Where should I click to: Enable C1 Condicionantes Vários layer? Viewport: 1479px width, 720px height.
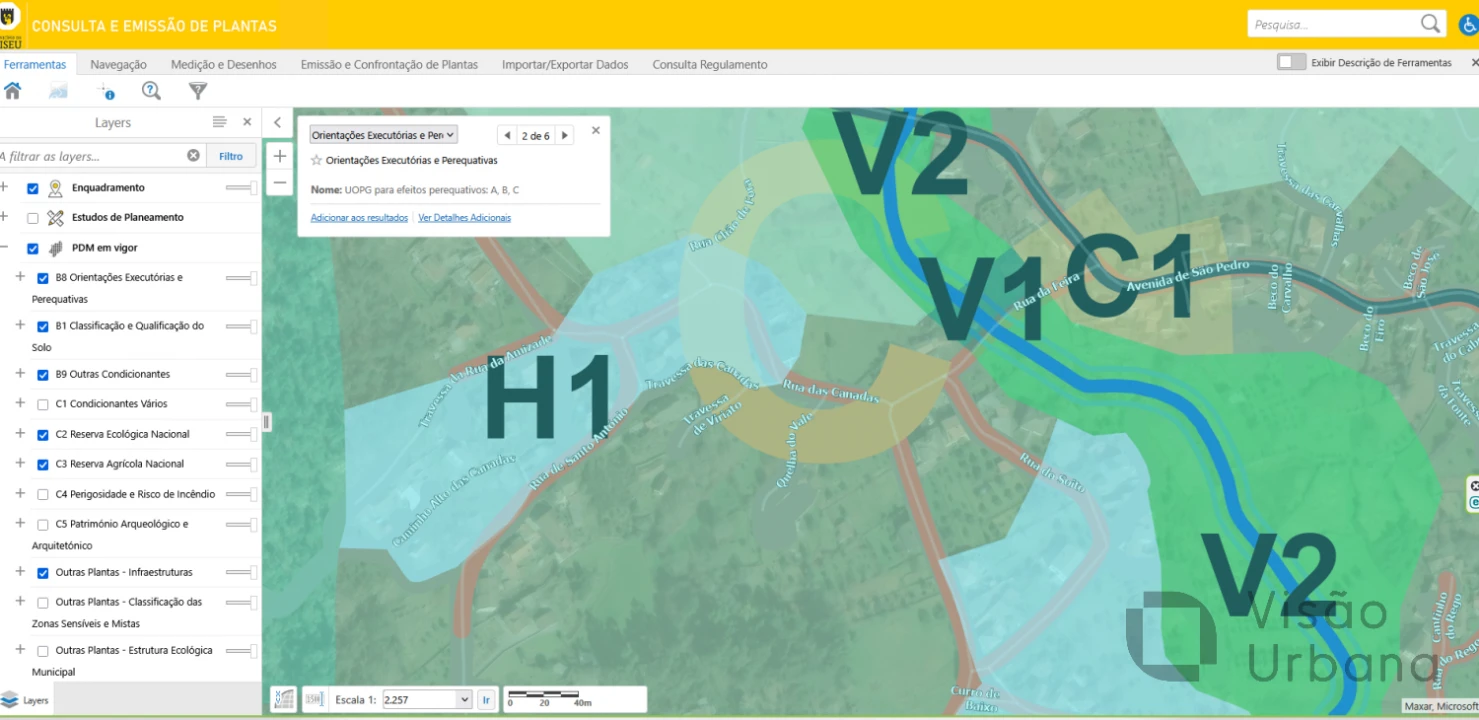coord(43,405)
